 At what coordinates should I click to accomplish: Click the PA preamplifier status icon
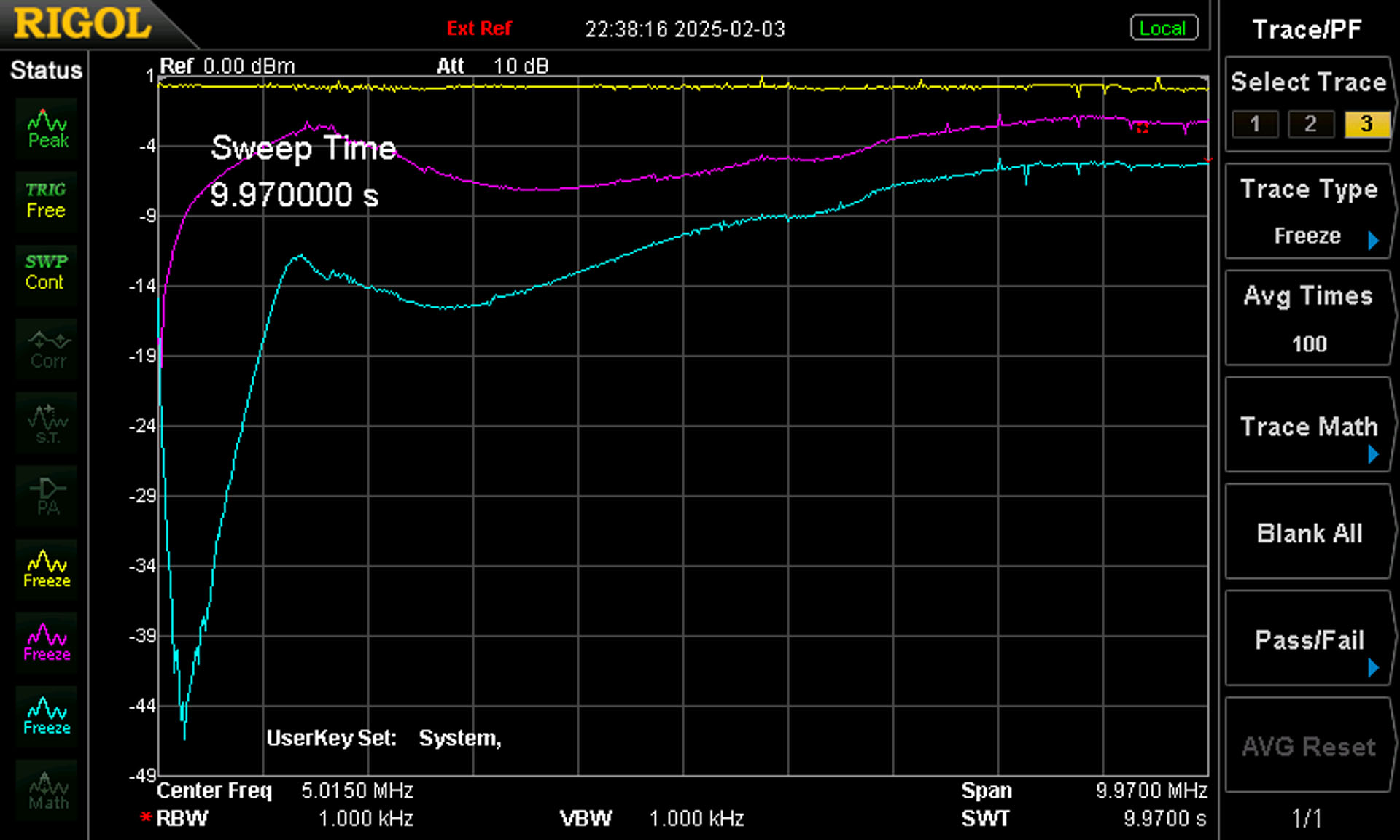[47, 496]
